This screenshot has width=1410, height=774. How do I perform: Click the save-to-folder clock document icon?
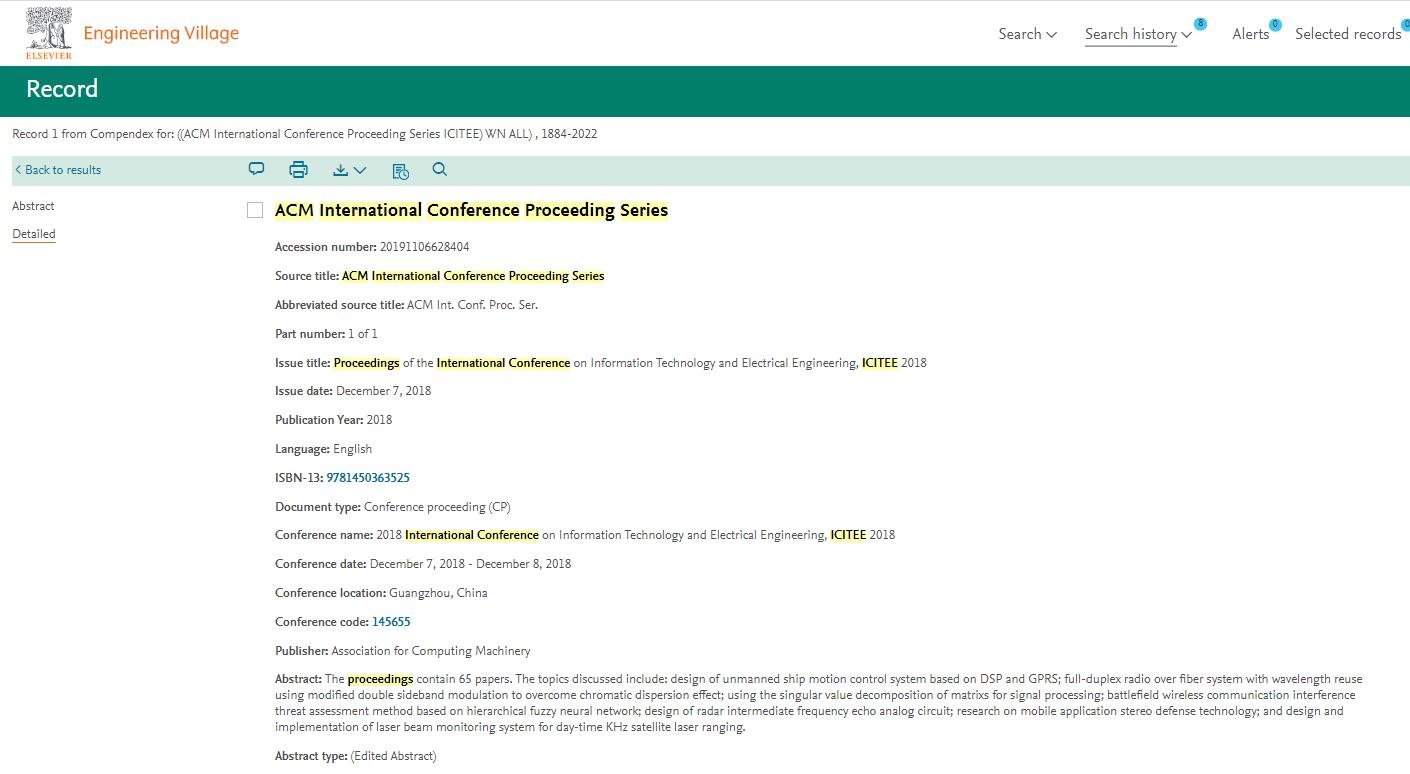click(x=401, y=171)
